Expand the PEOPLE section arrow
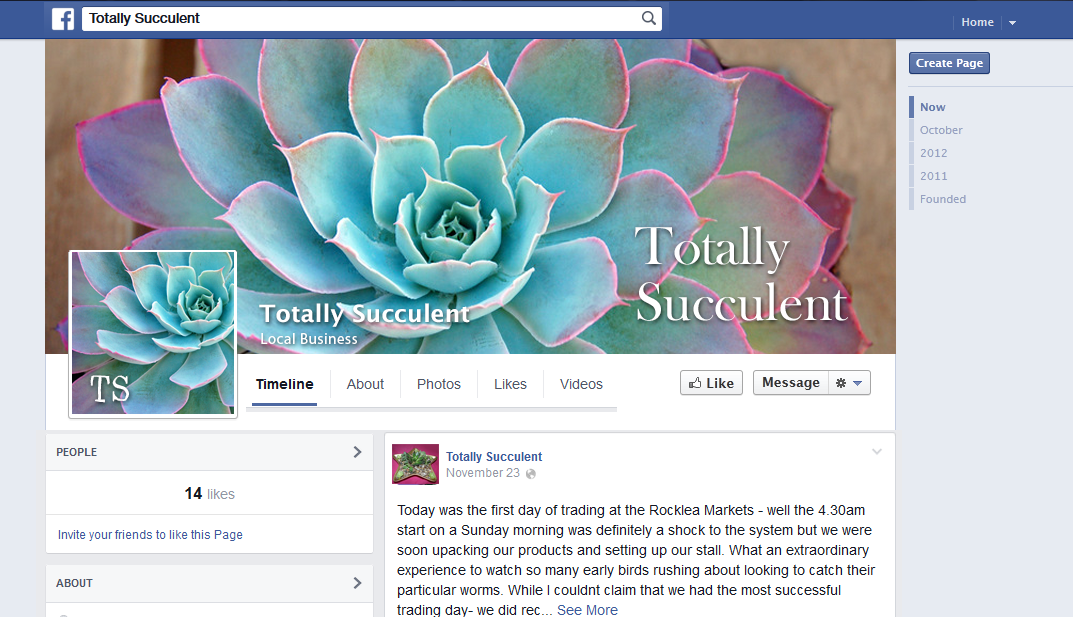Viewport: 1073px width, 617px height. (357, 452)
